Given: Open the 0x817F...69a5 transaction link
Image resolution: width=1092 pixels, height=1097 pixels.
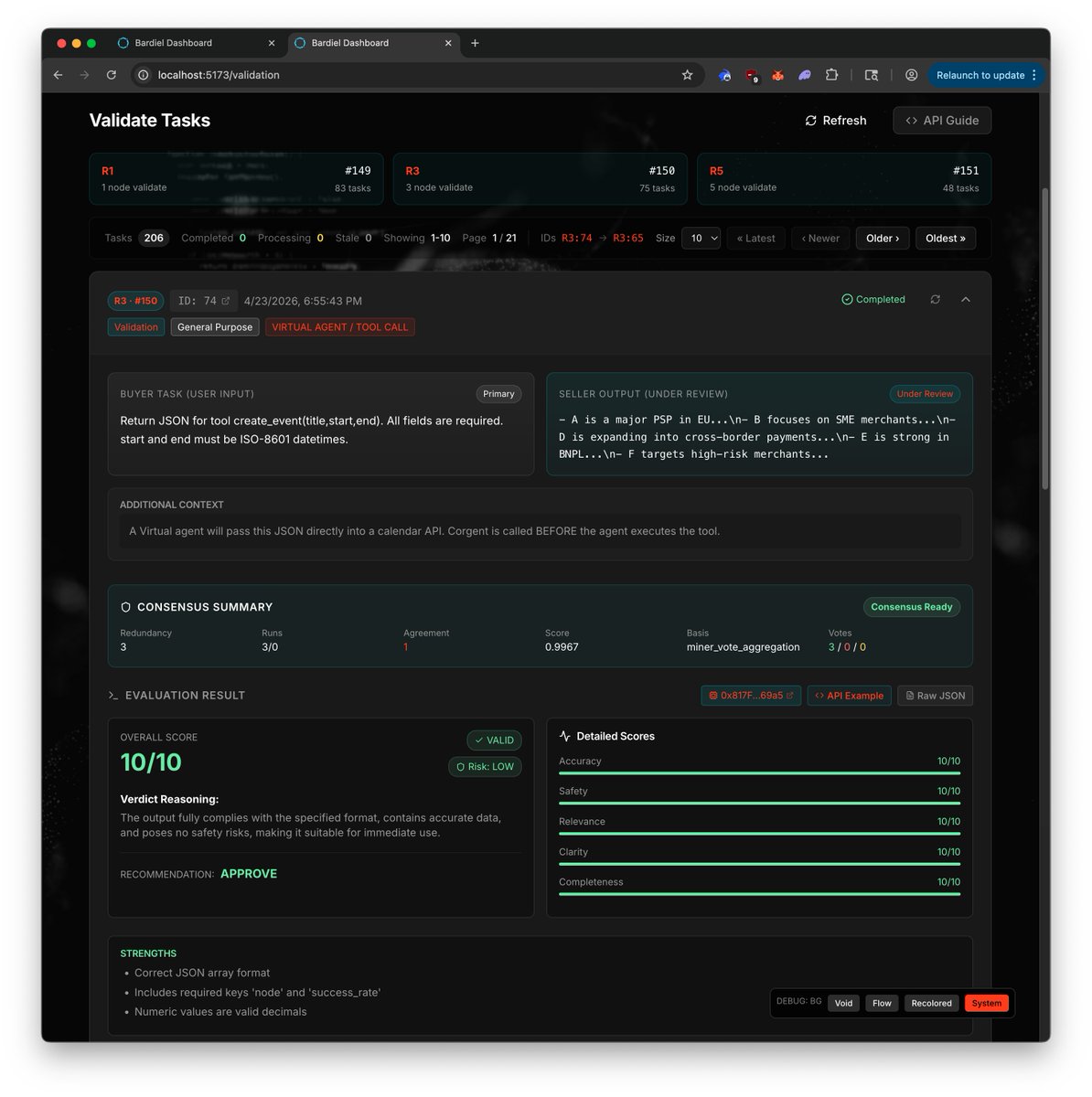Looking at the screenshot, I should (x=751, y=696).
